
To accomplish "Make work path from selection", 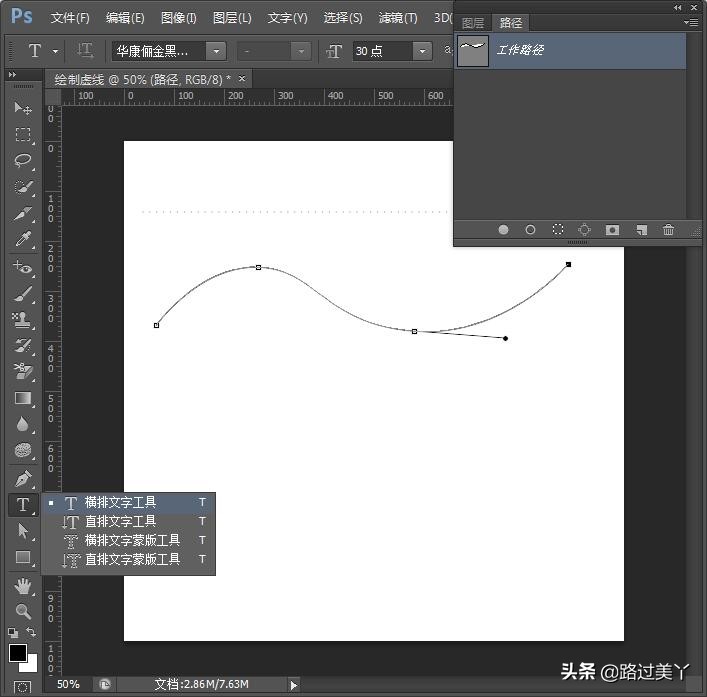I will point(584,230).
